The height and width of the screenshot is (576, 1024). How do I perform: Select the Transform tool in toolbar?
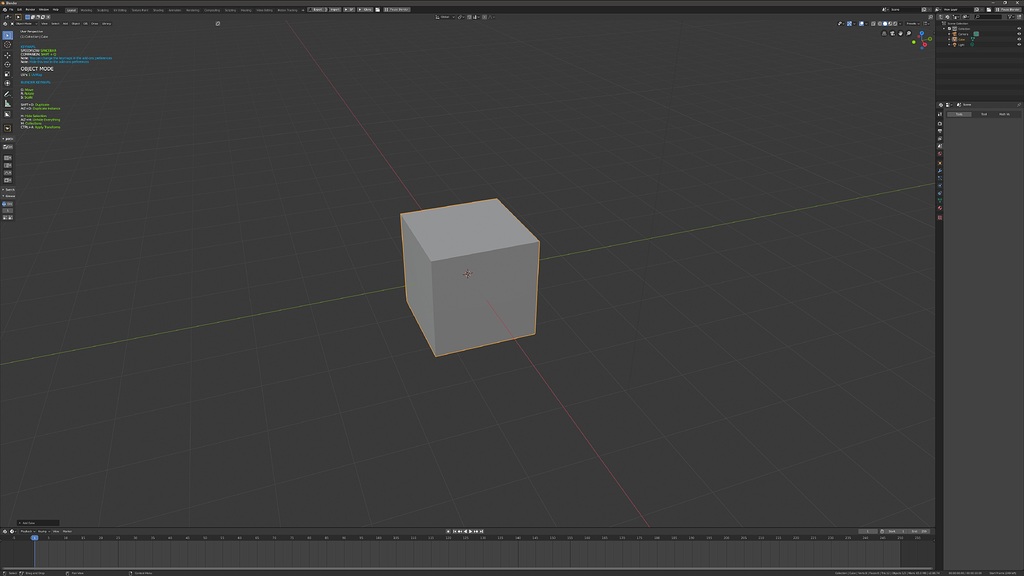pos(7,83)
